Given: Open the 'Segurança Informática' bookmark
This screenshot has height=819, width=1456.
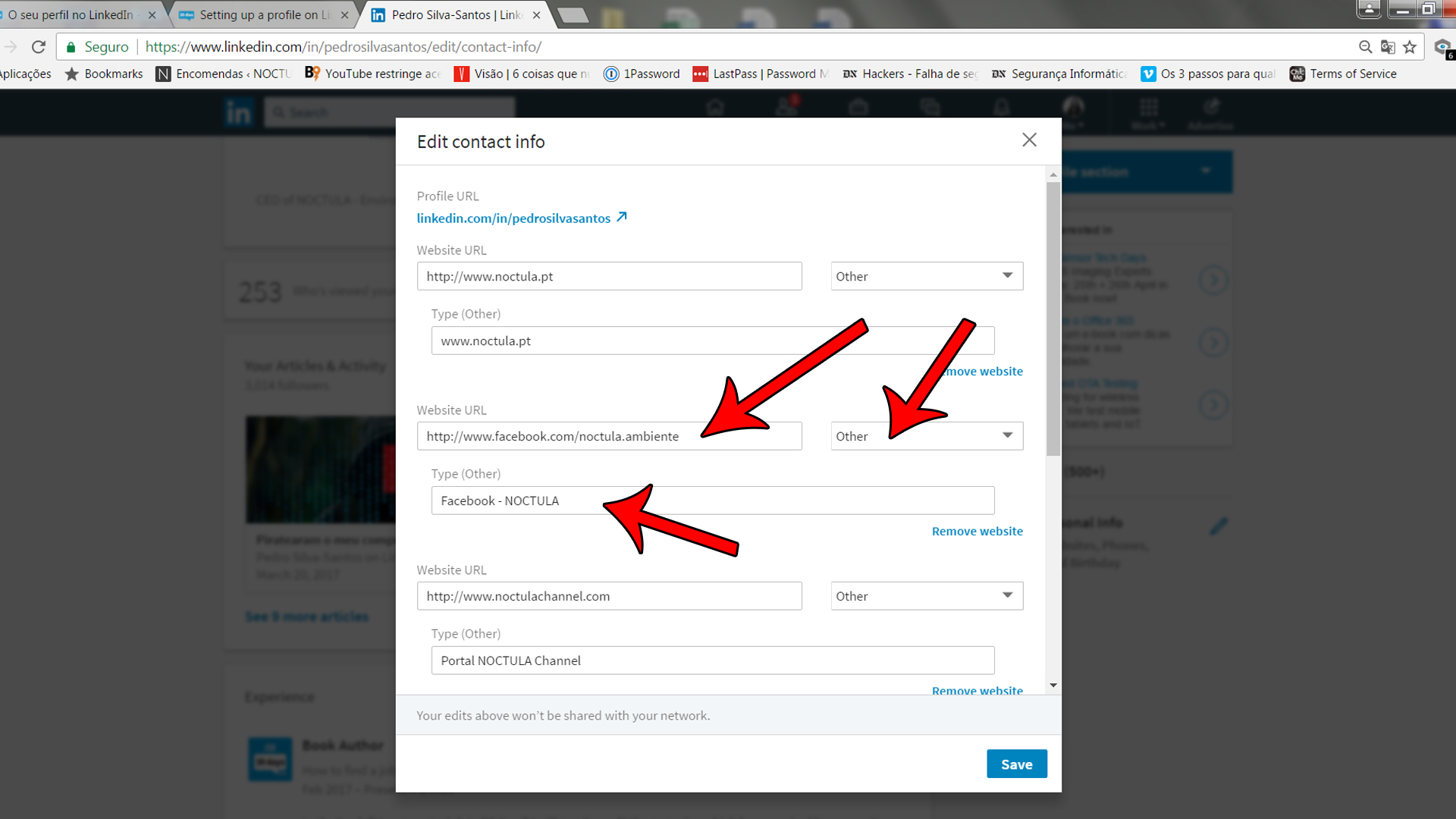Looking at the screenshot, I should (x=1059, y=74).
